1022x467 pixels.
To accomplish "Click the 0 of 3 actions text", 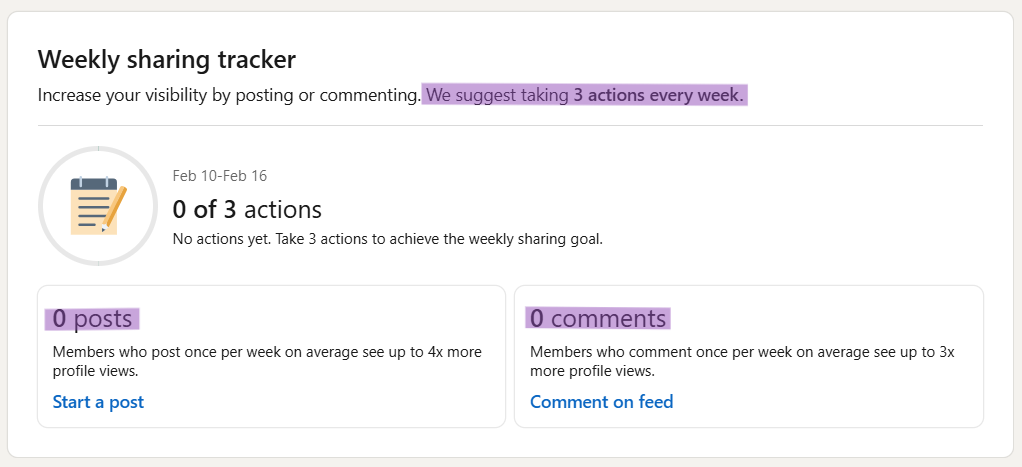I will click(247, 210).
